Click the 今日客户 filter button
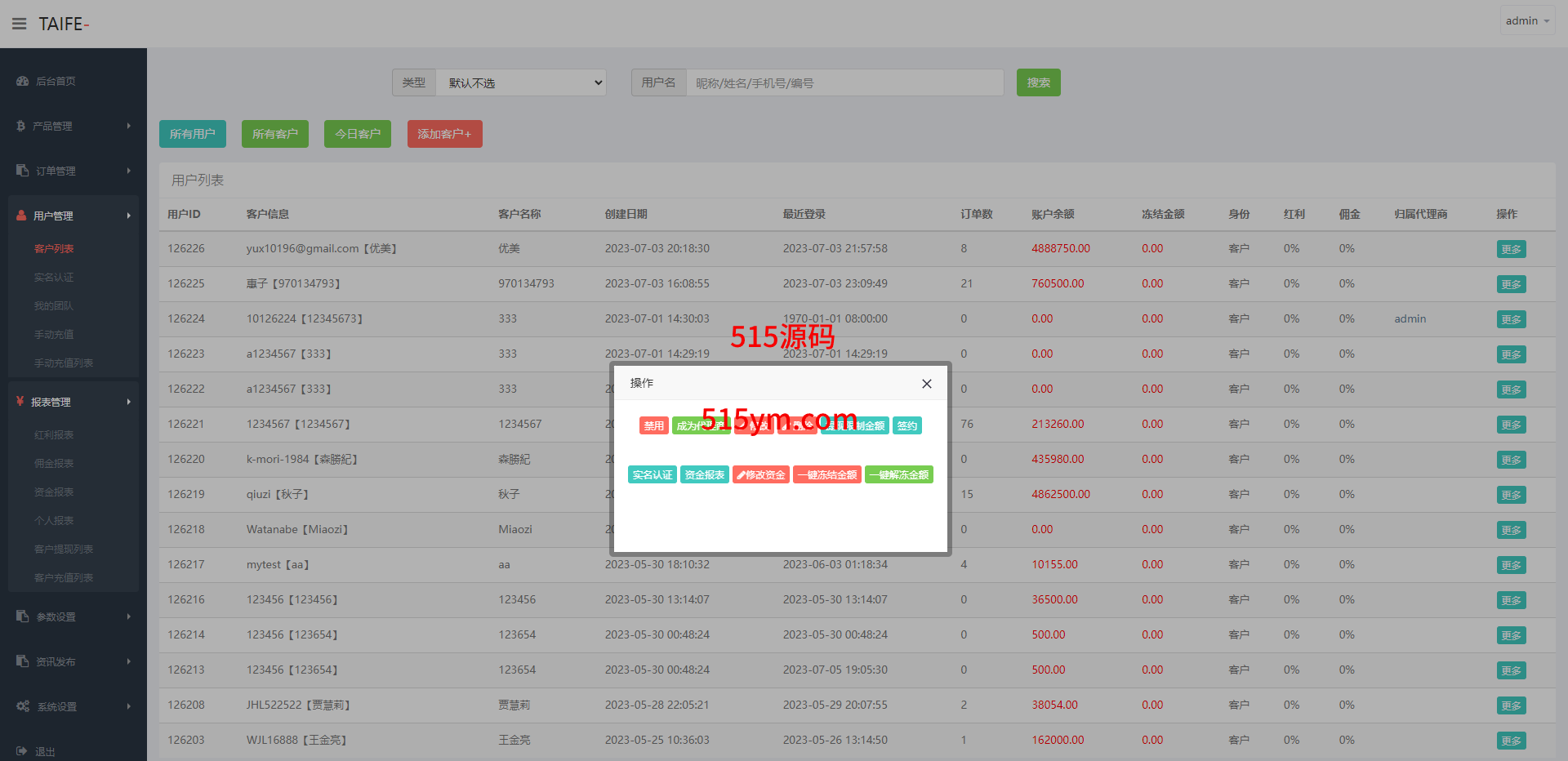1568x761 pixels. click(357, 134)
